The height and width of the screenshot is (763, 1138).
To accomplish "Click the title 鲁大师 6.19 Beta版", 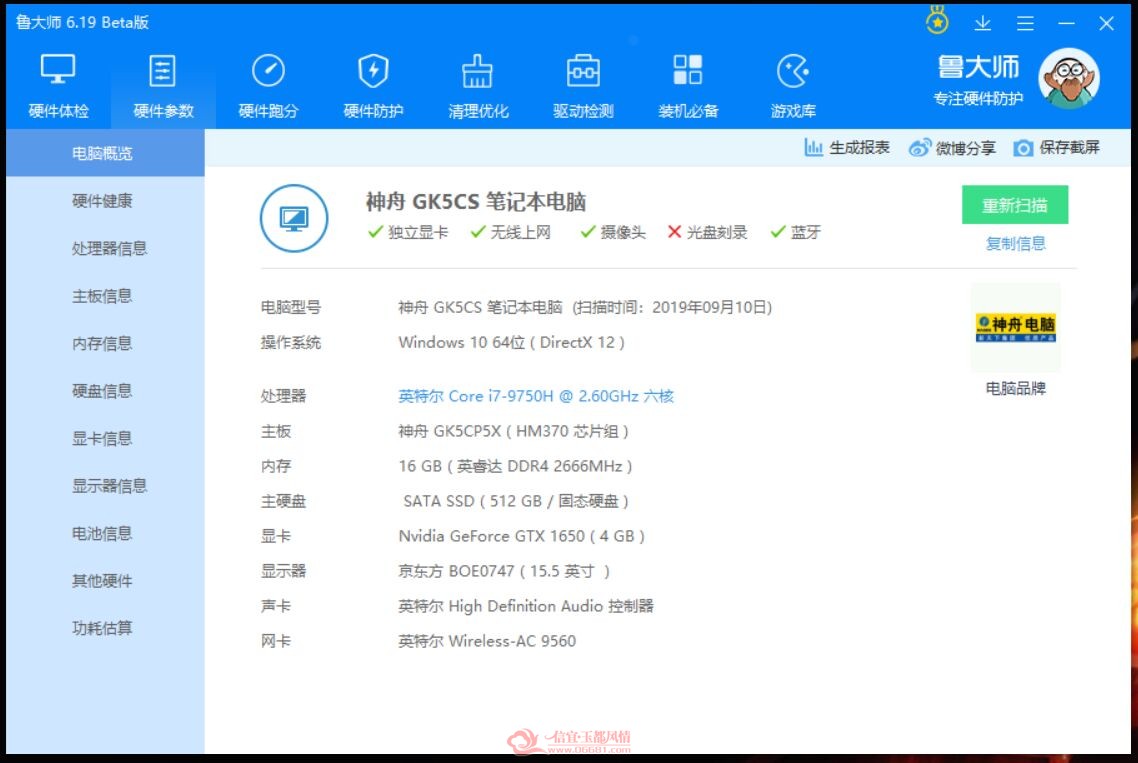I will [82, 23].
